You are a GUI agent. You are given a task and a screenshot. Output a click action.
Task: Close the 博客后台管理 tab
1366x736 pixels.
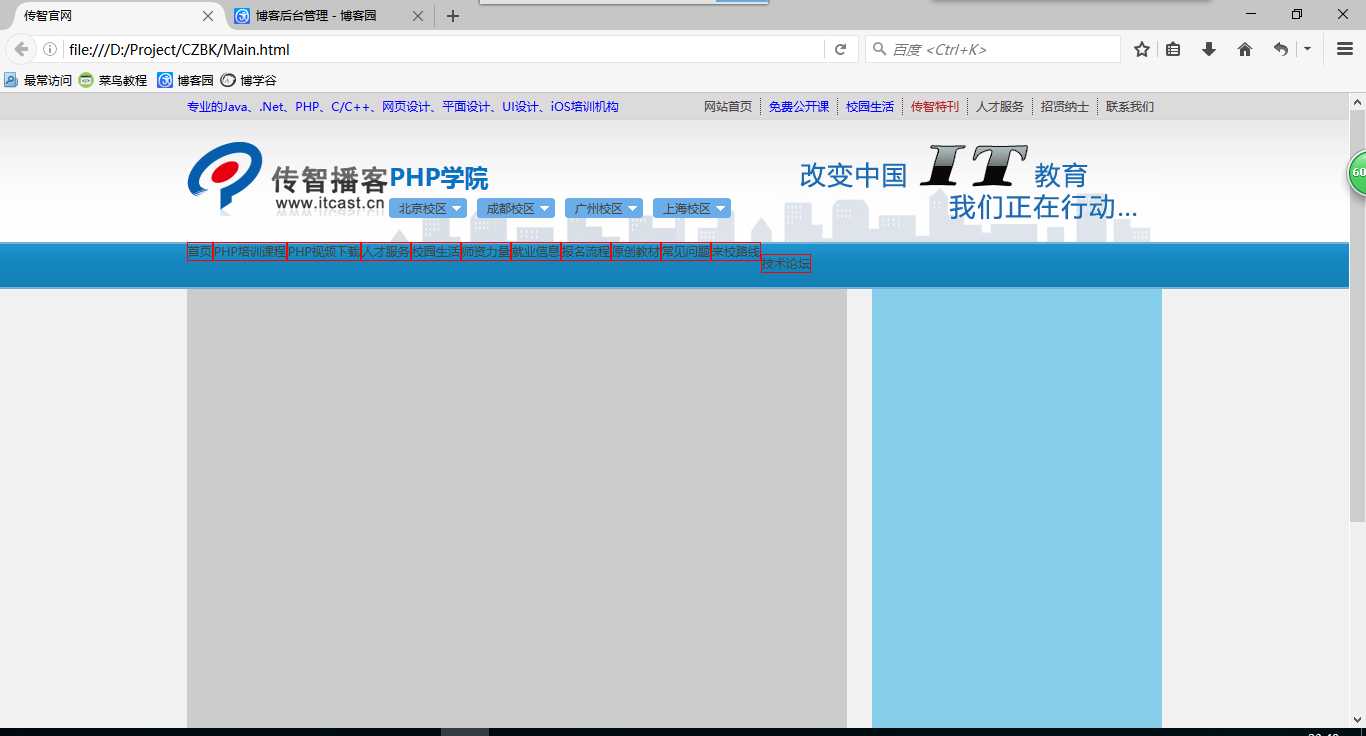click(x=419, y=16)
